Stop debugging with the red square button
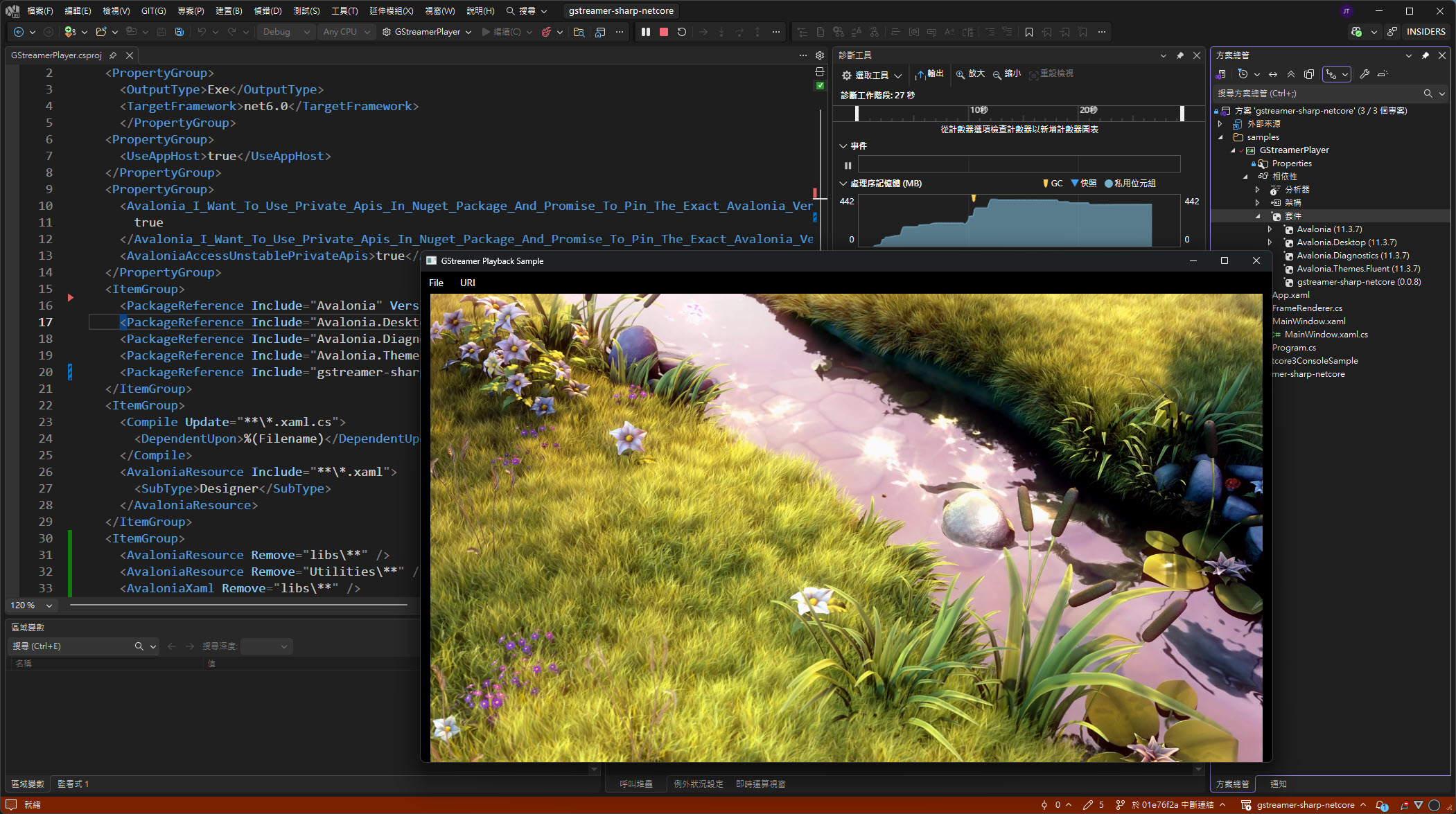Screen dimensions: 1456x814 click(x=663, y=32)
